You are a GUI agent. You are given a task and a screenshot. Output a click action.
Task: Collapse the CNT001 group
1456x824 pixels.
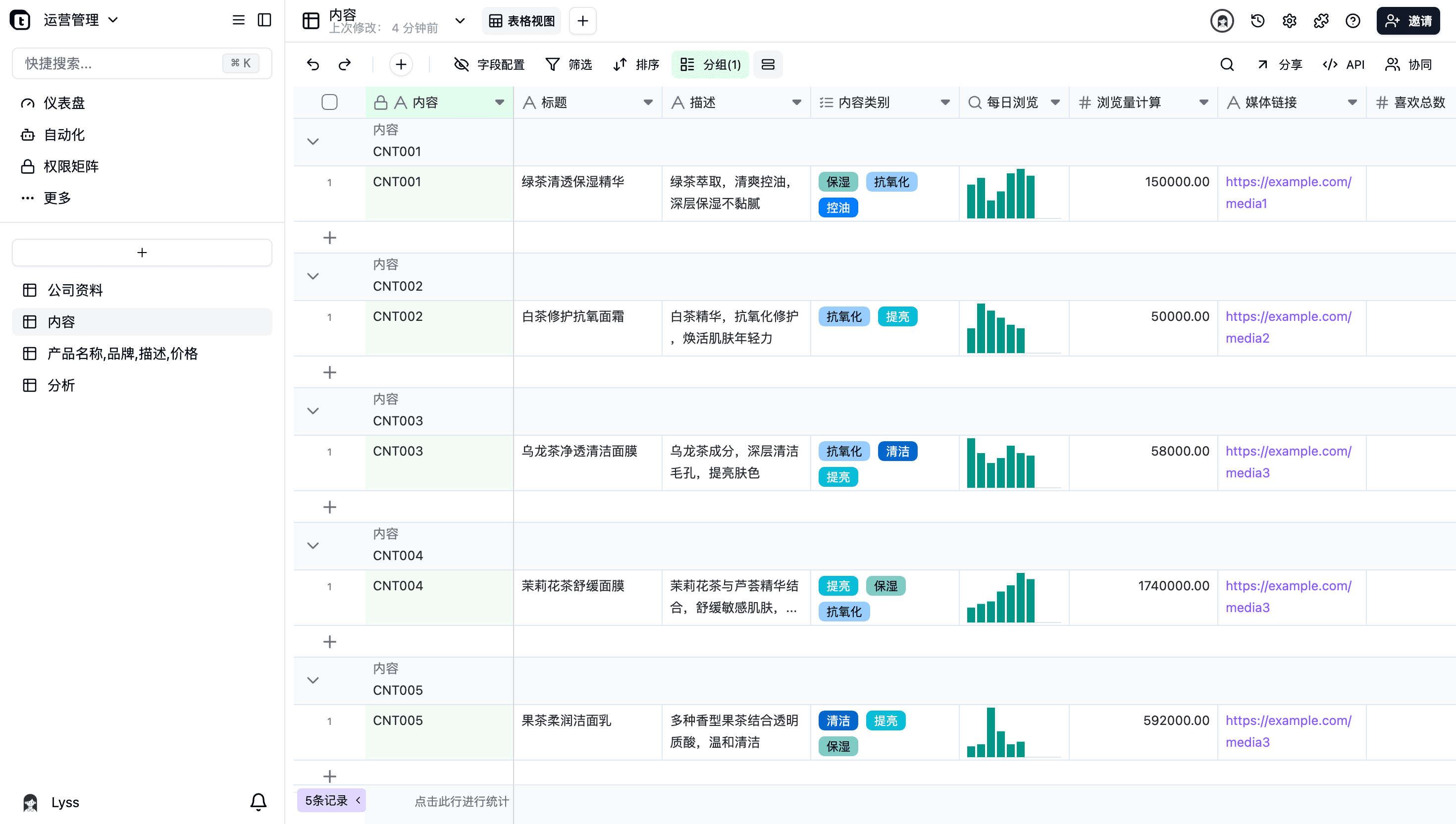coord(313,142)
